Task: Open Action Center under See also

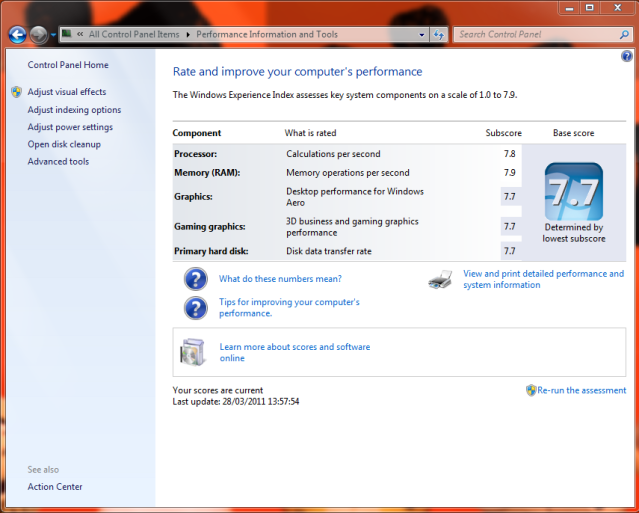Action: [55, 487]
